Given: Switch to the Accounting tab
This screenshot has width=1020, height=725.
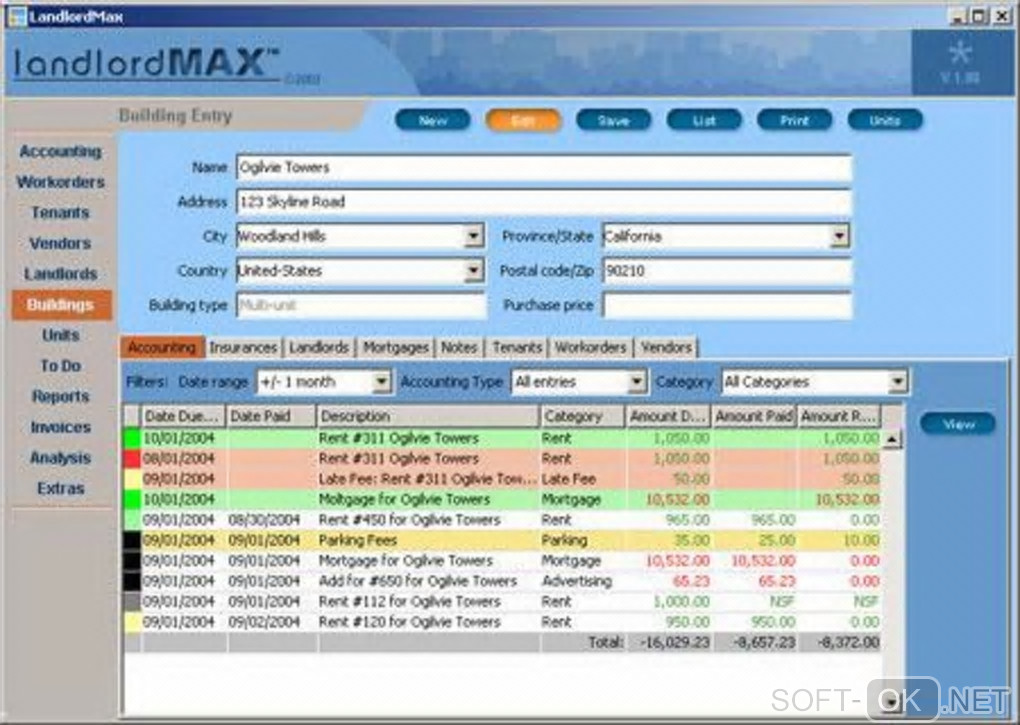Looking at the screenshot, I should tap(162, 347).
